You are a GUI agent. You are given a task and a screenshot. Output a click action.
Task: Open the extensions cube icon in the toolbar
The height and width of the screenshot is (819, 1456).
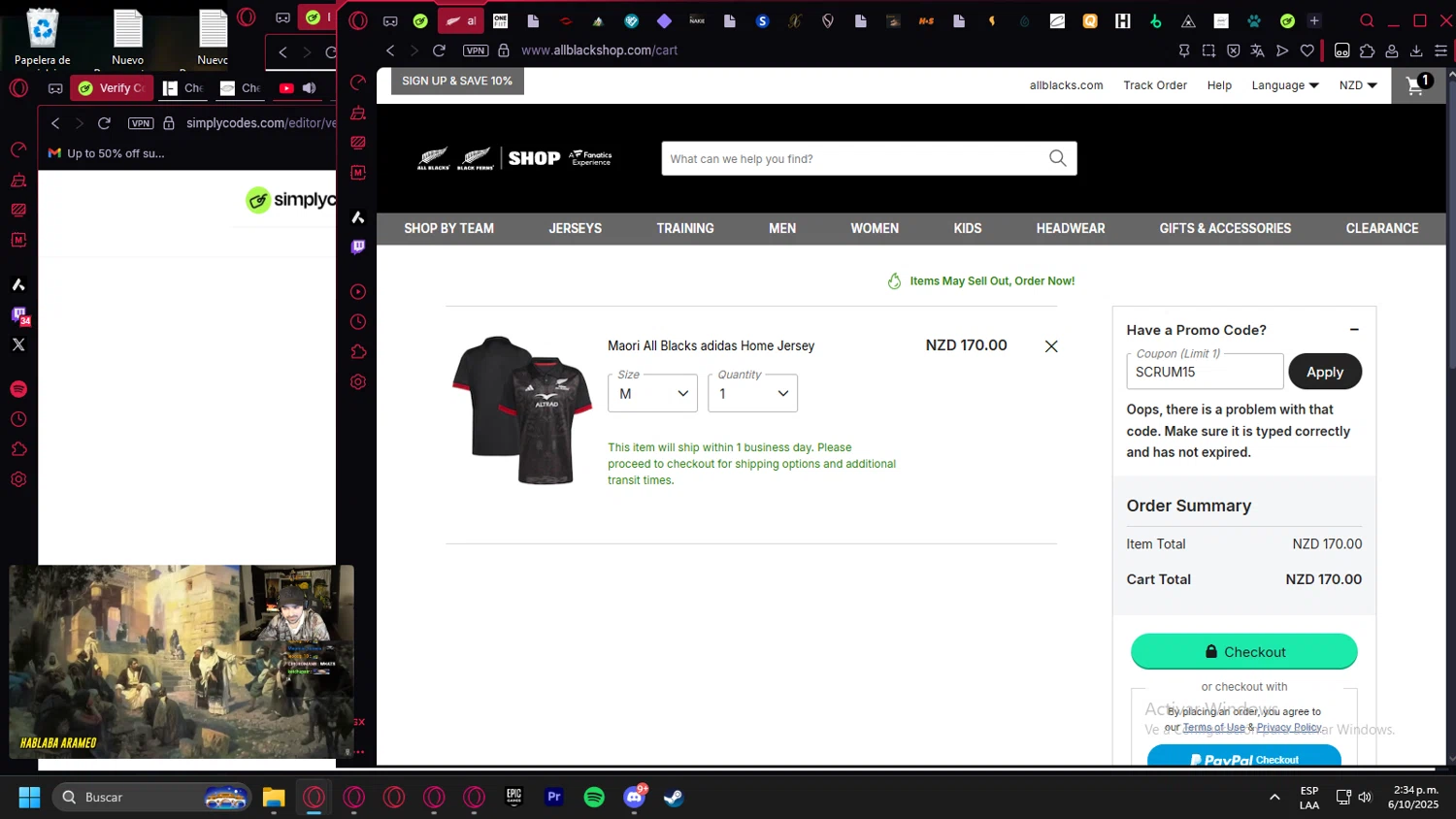pyautogui.click(x=1368, y=50)
